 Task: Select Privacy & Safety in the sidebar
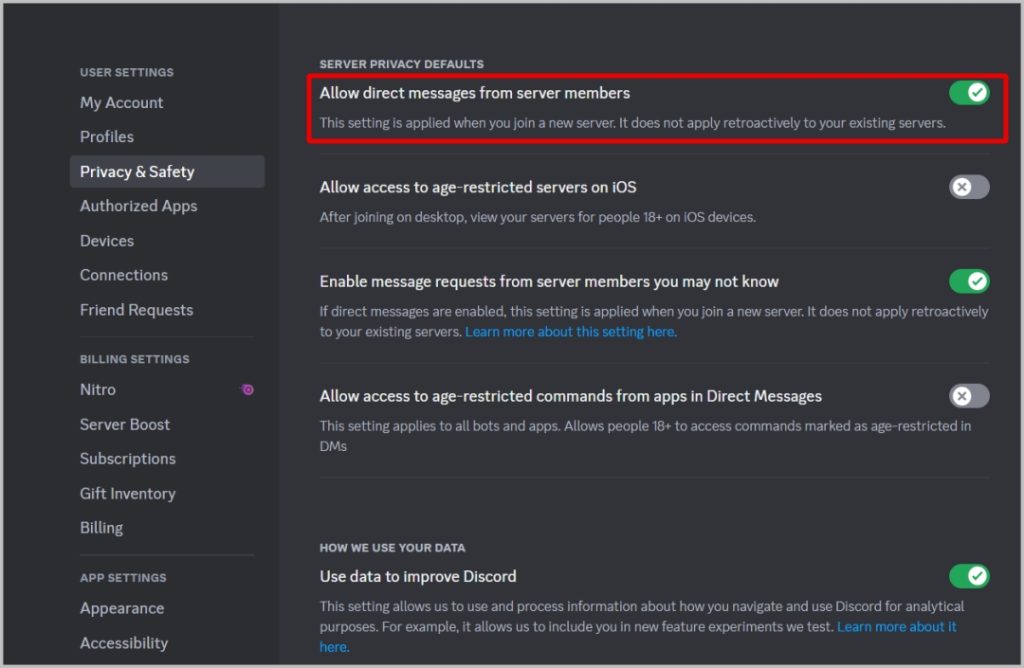click(167, 171)
